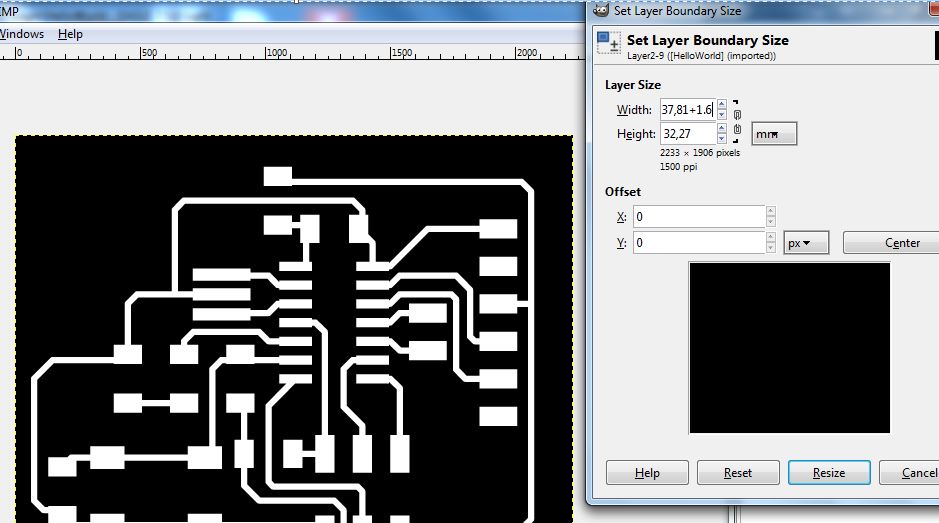Click the Cancel button
Screen dimensions: 939x523
click(910, 473)
